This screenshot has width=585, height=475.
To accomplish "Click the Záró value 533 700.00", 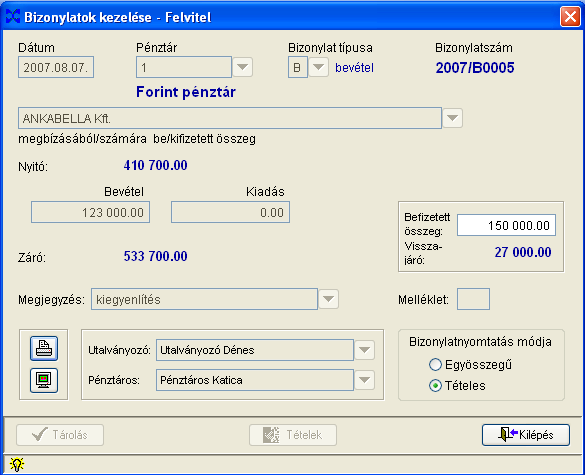I will pos(156,256).
